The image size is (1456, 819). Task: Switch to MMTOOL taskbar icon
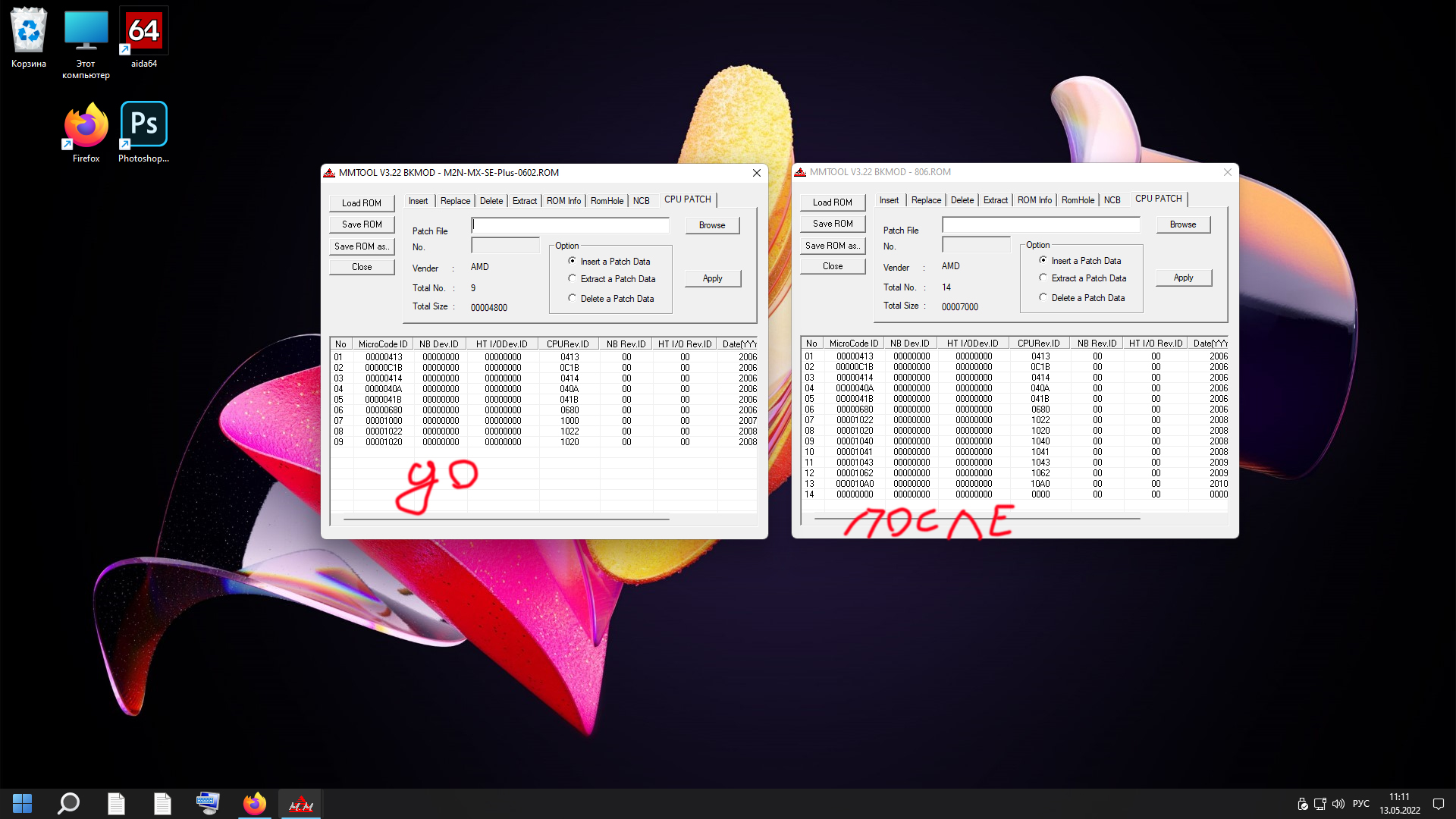coord(301,803)
